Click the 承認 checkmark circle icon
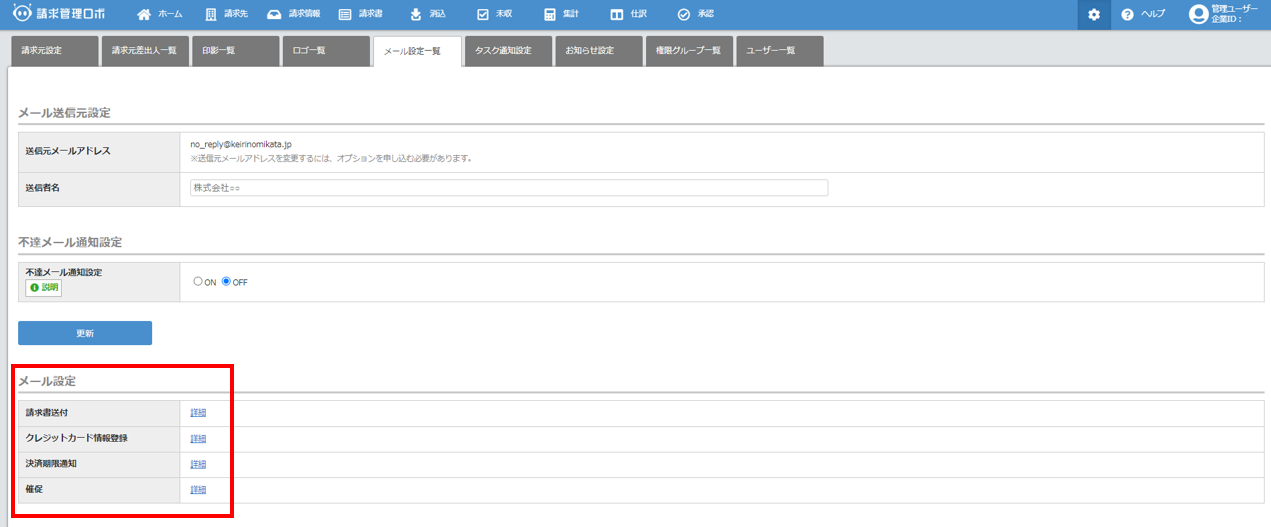1271x527 pixels. (684, 15)
